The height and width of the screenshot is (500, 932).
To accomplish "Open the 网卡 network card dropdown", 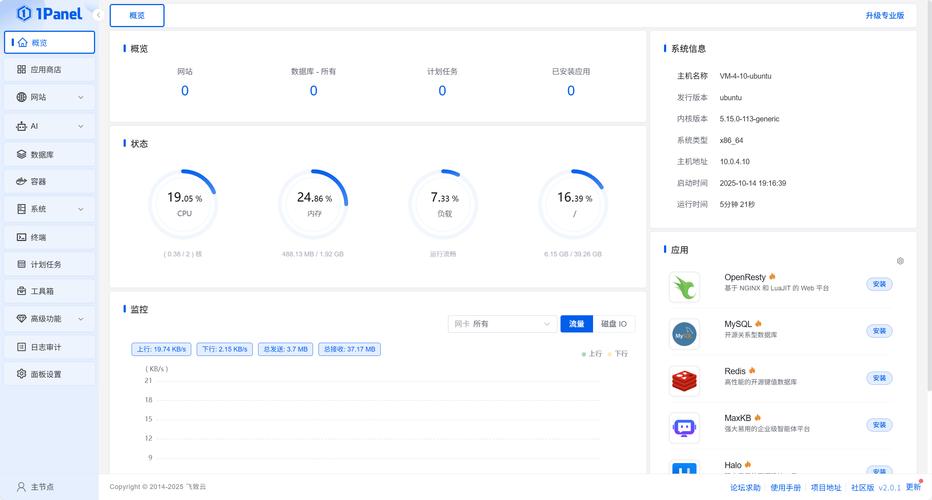I will (x=502, y=324).
